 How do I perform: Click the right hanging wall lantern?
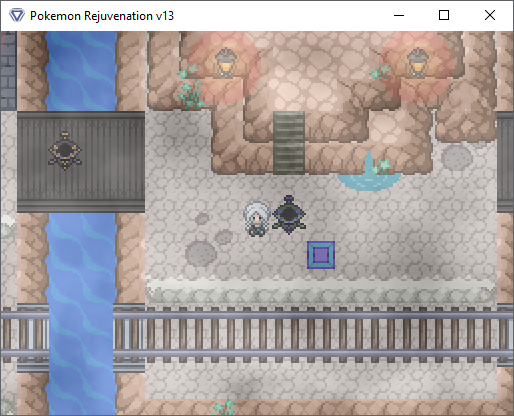(417, 63)
